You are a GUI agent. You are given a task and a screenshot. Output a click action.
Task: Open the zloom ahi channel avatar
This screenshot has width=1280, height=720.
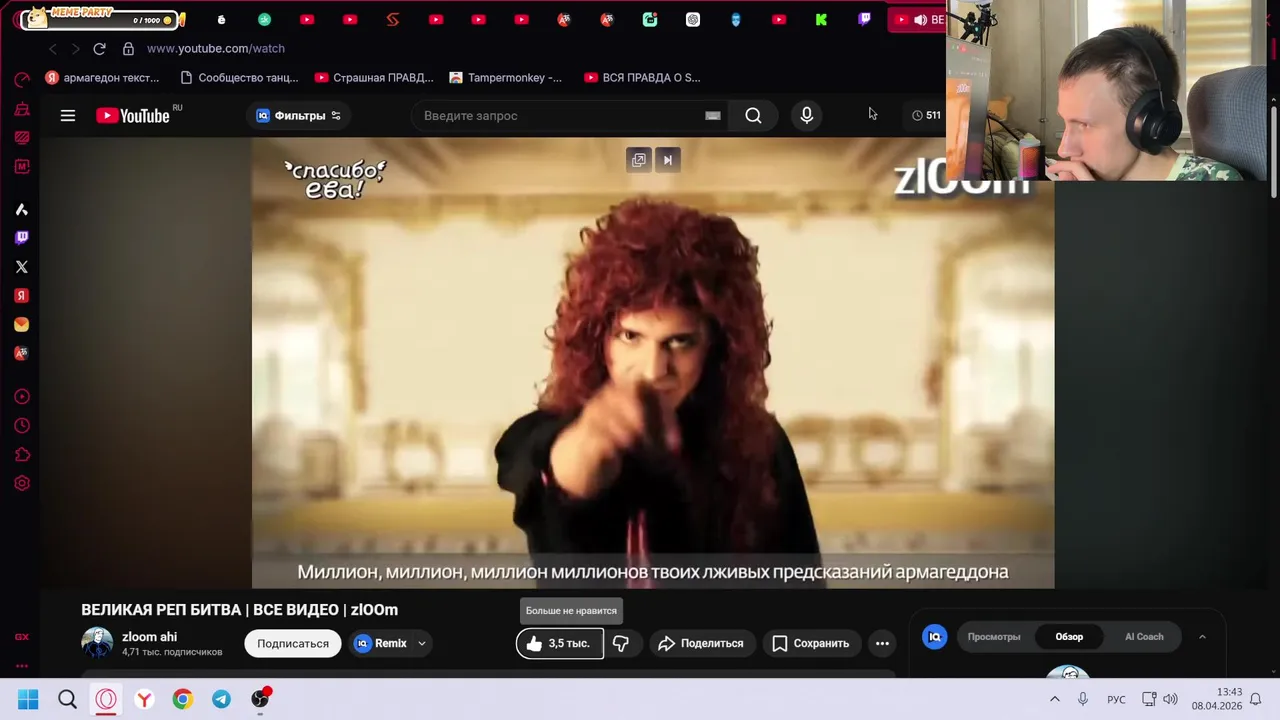97,643
